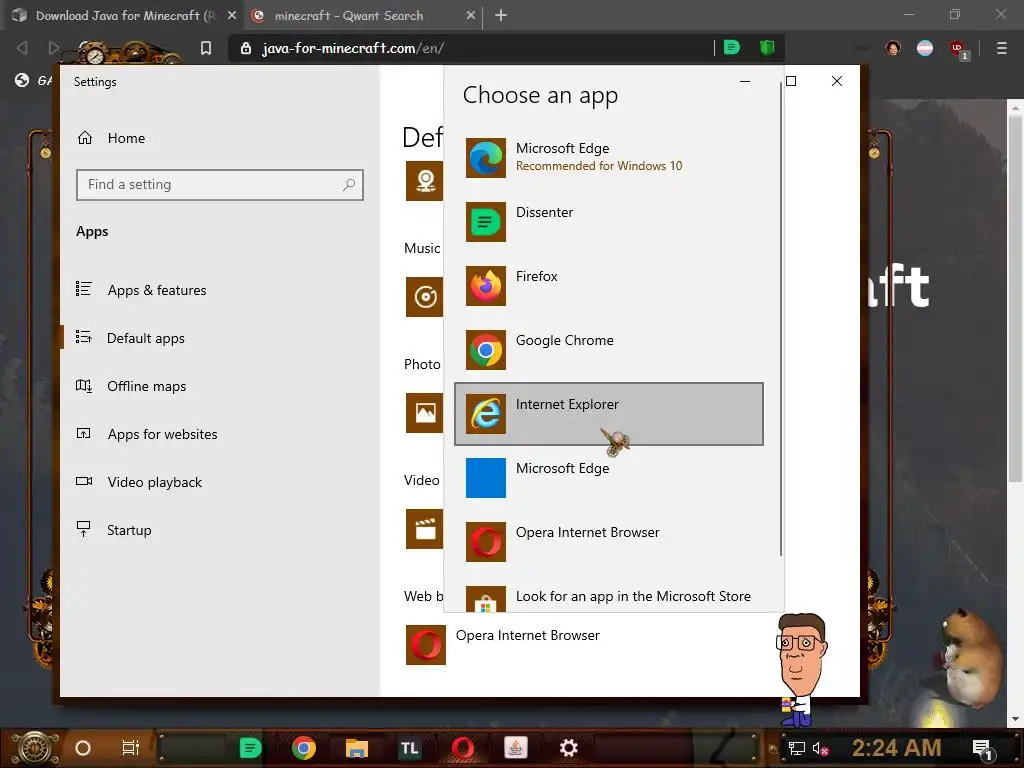
Task: Open the uBlock Origin extension icon
Action: click(958, 48)
